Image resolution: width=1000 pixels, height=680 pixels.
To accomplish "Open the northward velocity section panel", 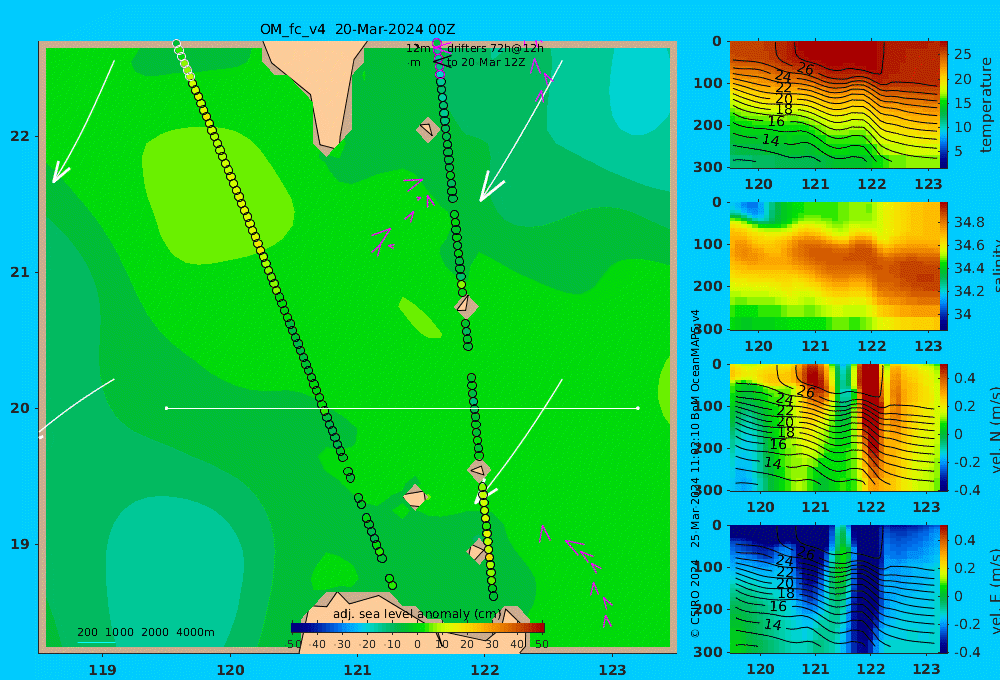I will pos(834,427).
